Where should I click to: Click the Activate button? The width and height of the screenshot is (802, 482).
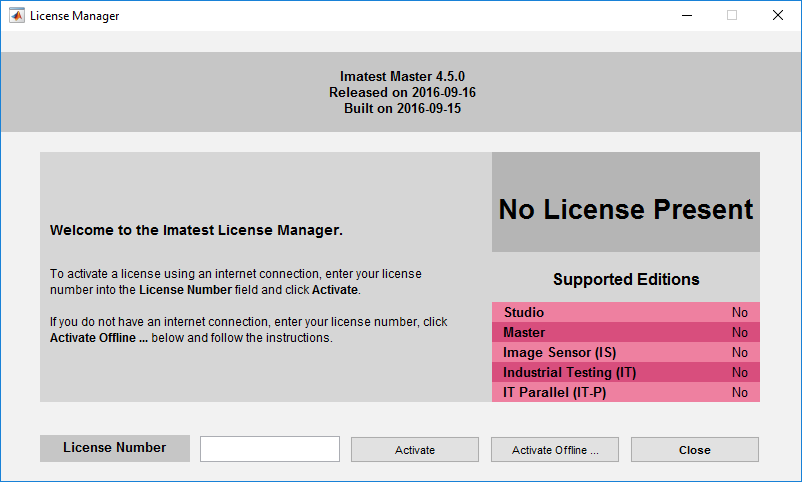pyautogui.click(x=414, y=449)
